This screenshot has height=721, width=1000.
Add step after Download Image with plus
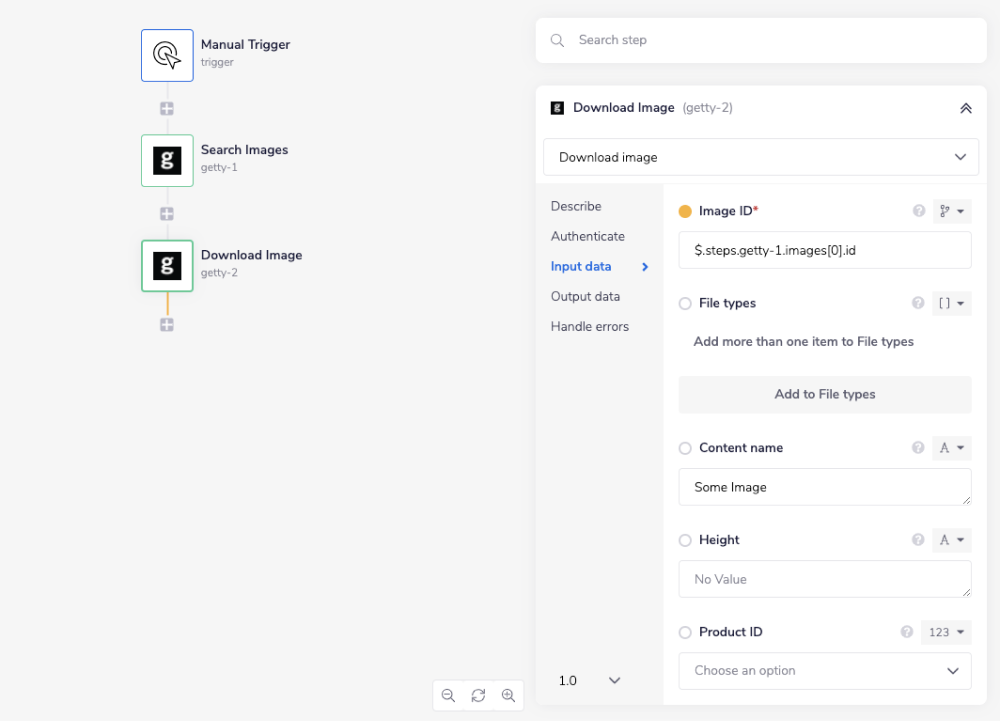click(x=167, y=324)
